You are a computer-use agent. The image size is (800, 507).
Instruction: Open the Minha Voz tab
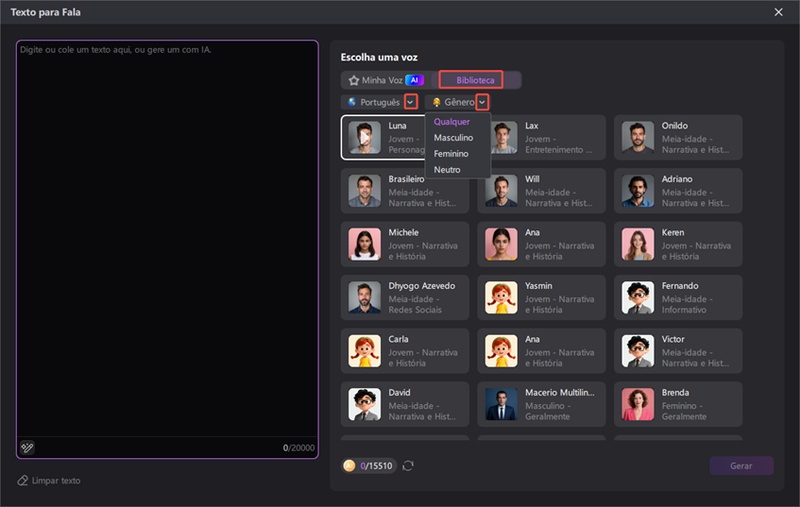[383, 79]
